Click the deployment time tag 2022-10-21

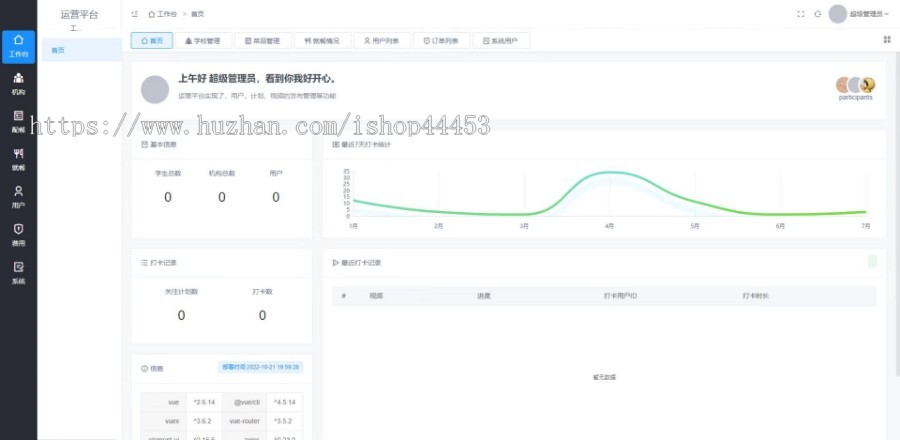click(261, 367)
